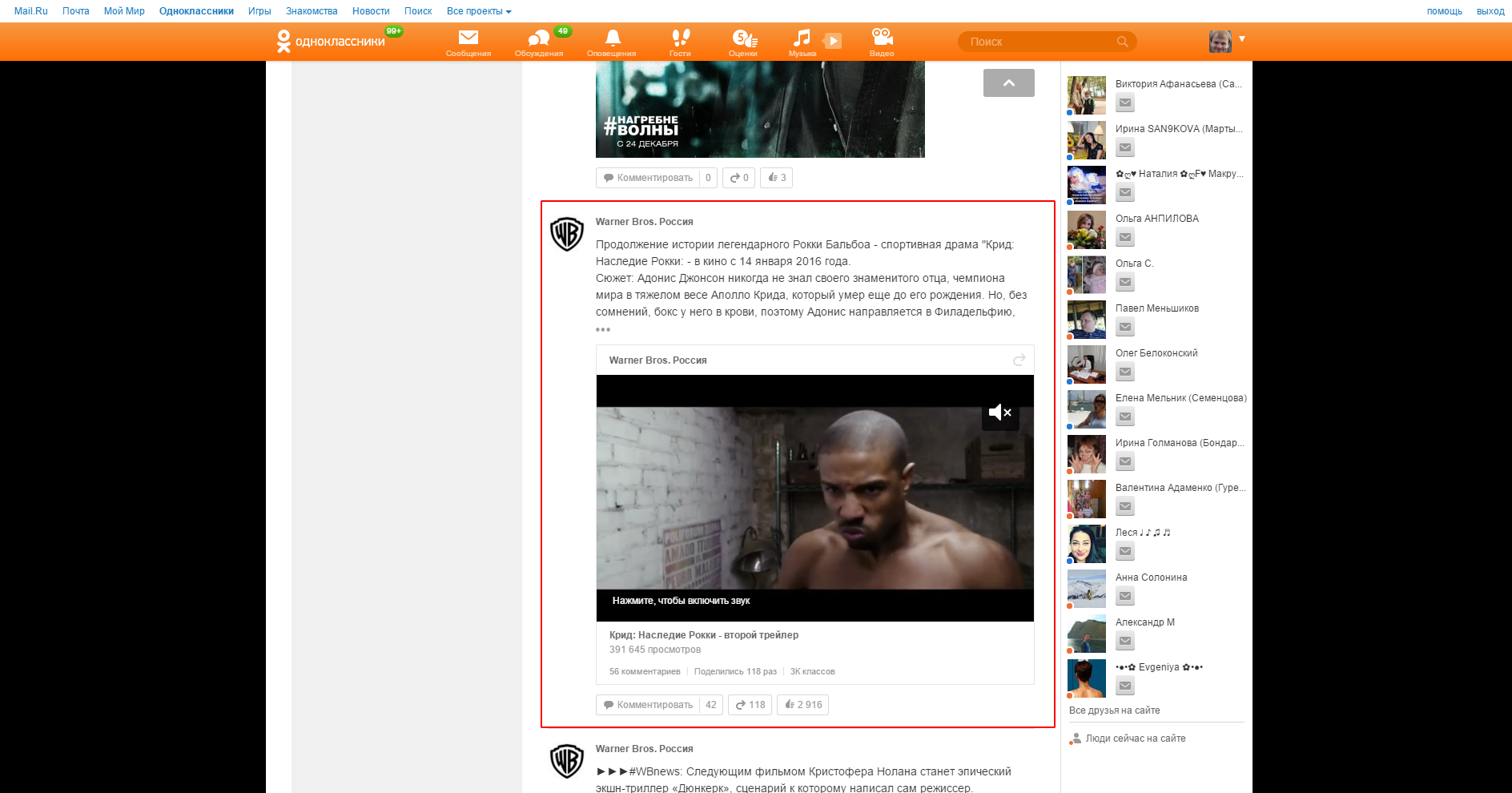Message Валентина Адаменко via envelope icon
Screen dimensions: 1512x793
click(x=1125, y=506)
